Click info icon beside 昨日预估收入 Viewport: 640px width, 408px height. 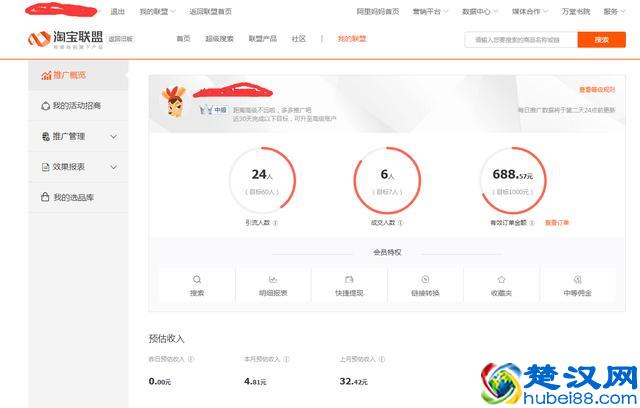pyautogui.click(x=191, y=359)
